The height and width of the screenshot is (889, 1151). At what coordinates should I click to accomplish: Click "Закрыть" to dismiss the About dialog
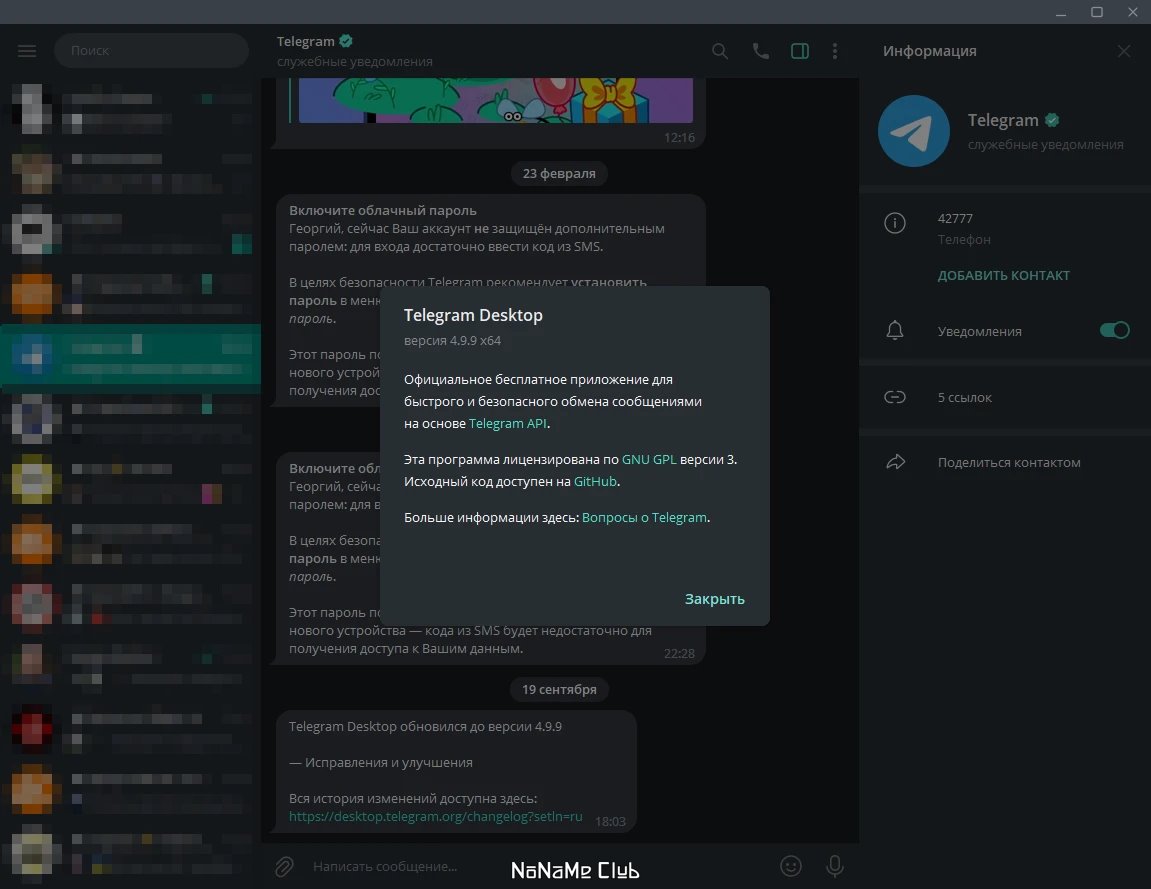(x=714, y=598)
